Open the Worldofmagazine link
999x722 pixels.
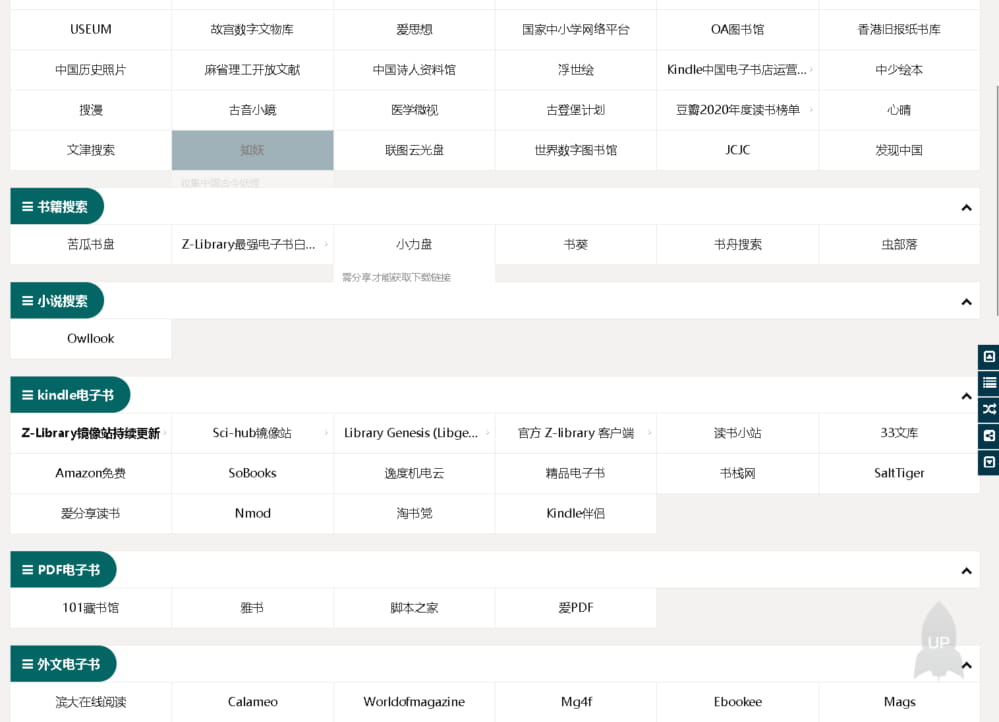414,702
